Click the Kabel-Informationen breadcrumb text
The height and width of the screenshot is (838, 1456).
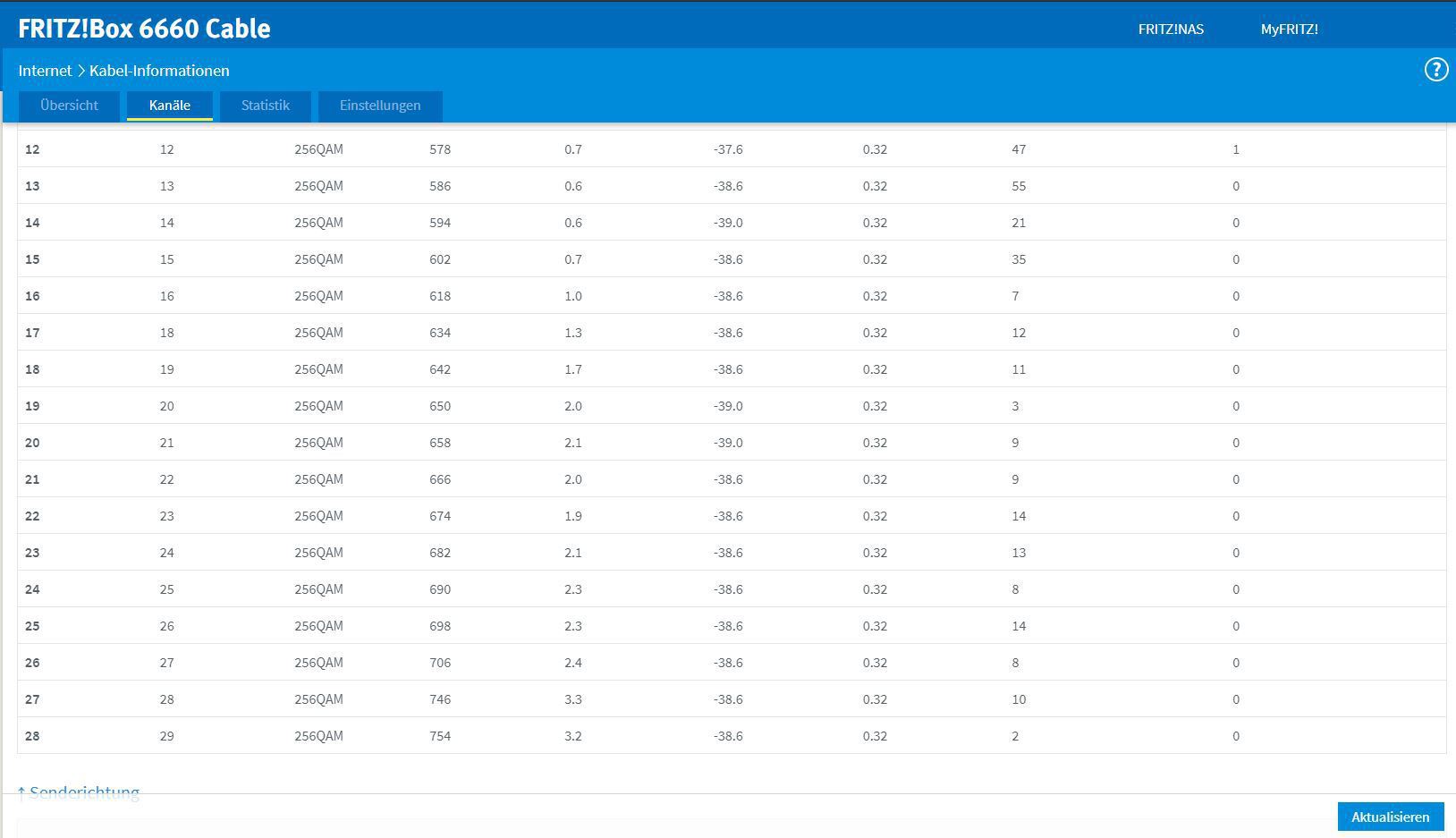coord(159,71)
